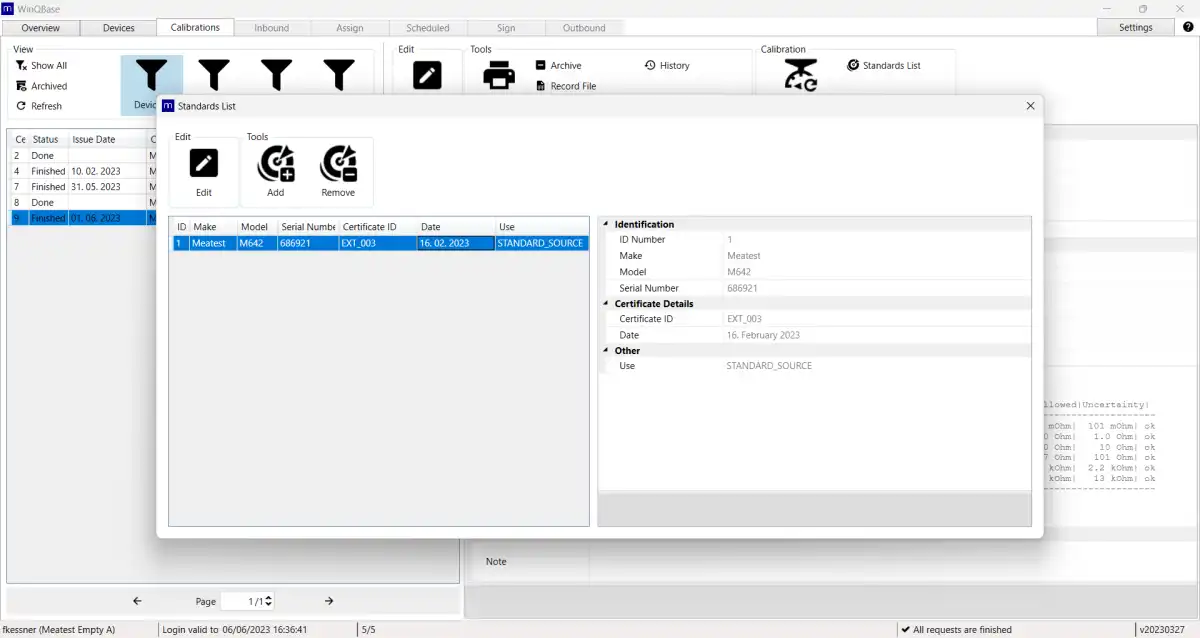Sort standards by Make column header

coord(214,227)
